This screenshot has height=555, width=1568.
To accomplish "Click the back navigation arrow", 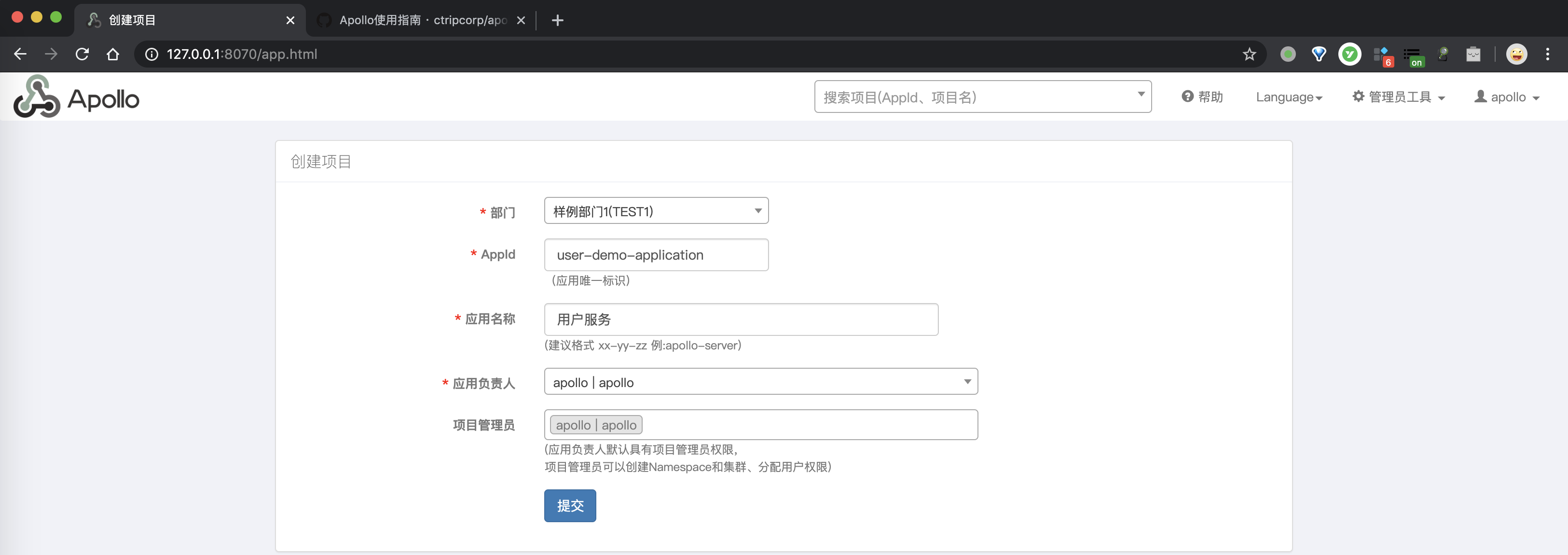I will point(20,54).
